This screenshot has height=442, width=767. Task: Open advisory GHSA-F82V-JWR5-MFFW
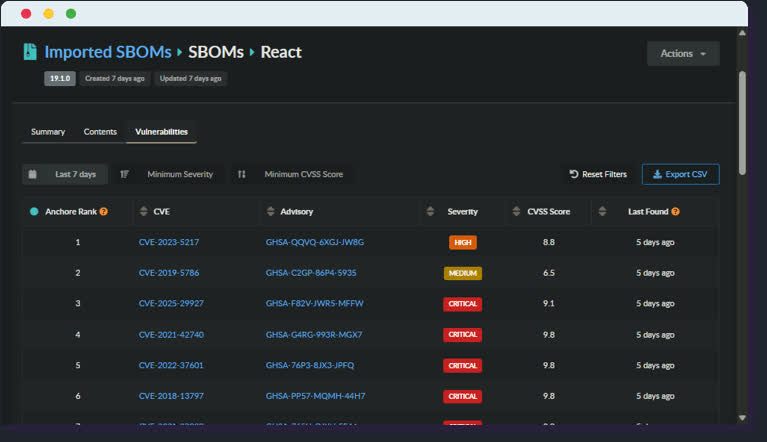[x=314, y=303]
